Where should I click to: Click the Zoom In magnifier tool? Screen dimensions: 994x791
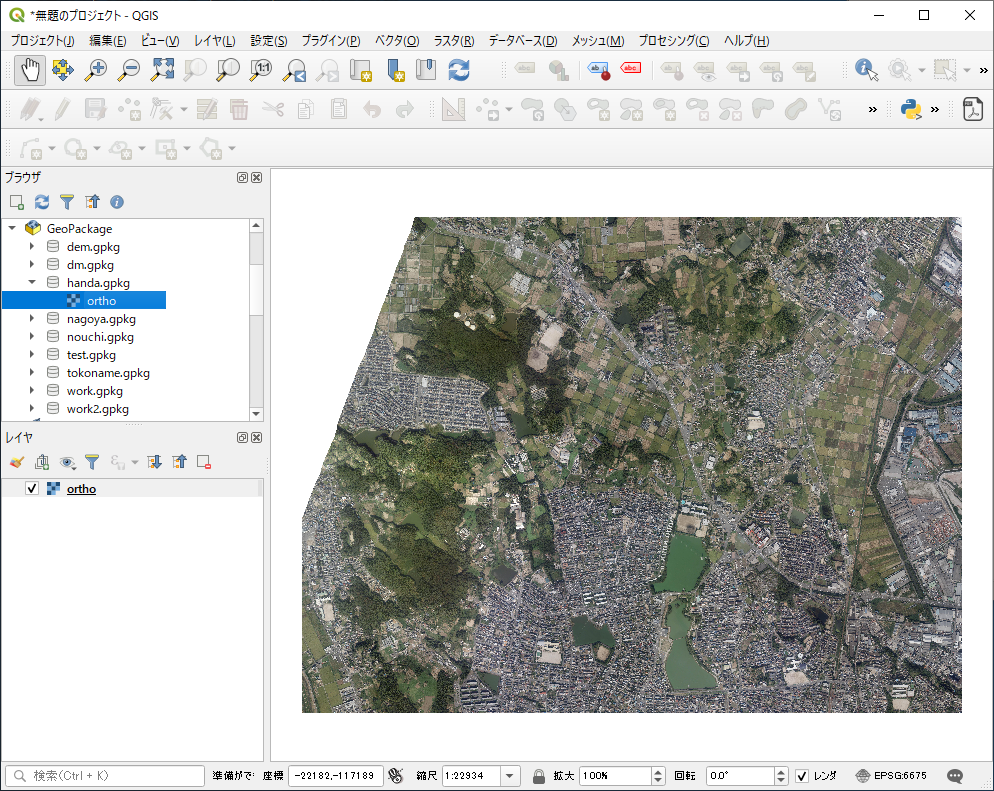96,70
